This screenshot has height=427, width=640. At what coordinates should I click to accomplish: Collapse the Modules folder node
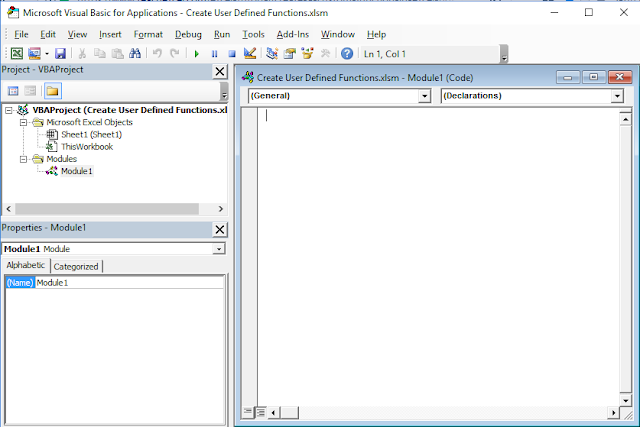click(x=23, y=159)
